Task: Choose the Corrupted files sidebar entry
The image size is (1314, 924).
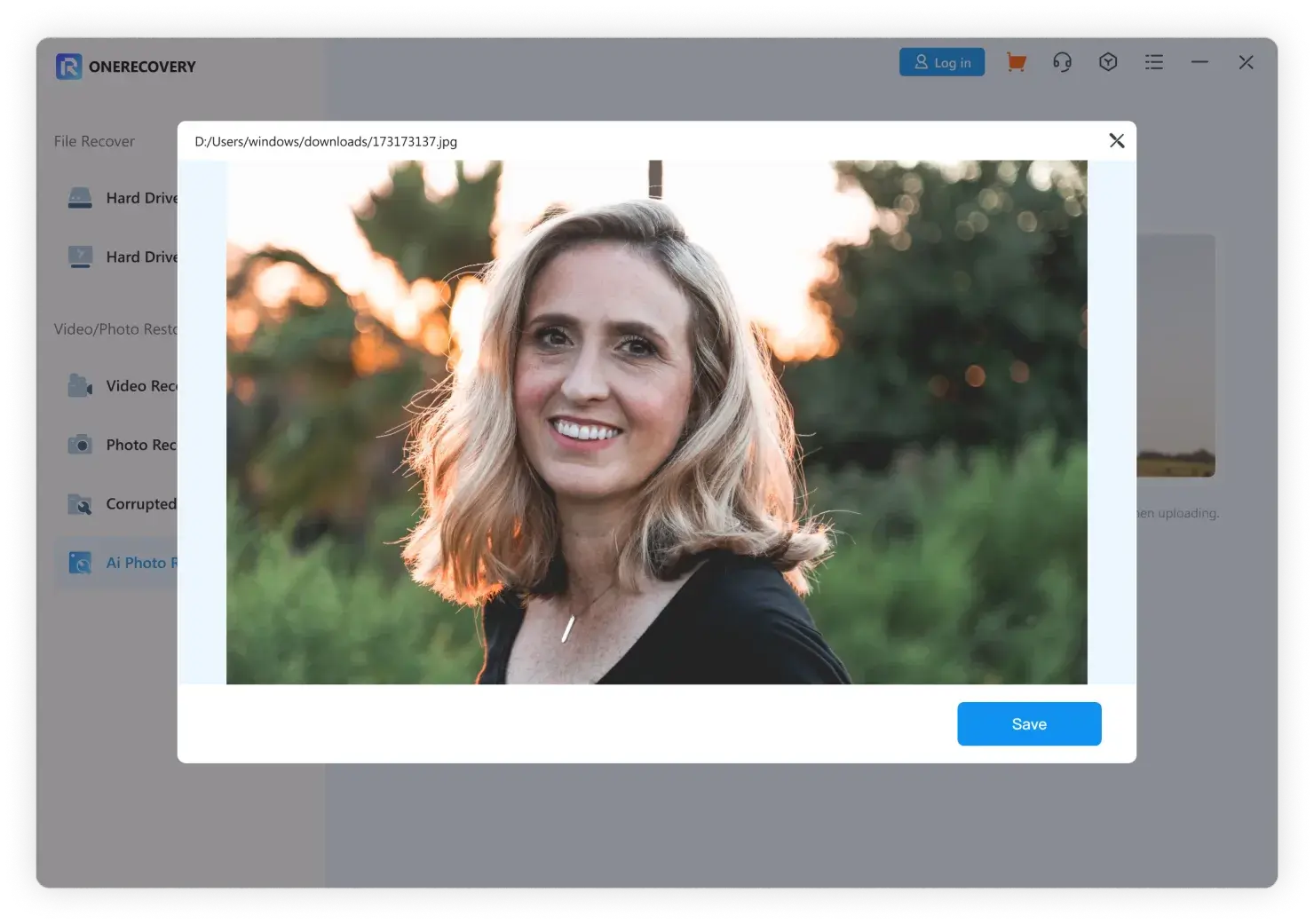Action: 123,504
